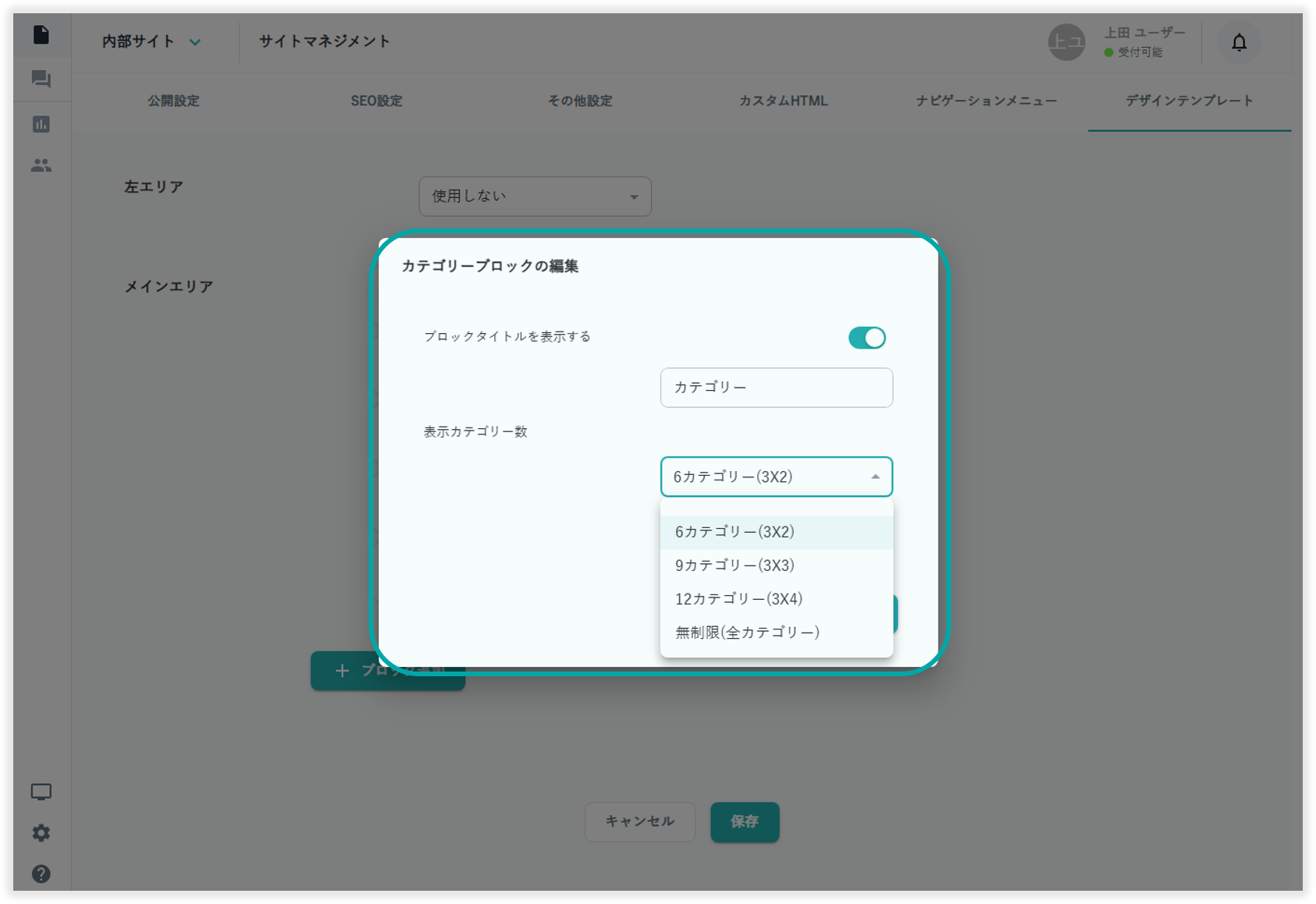Image resolution: width=1316 pixels, height=904 pixels.
Task: Click the 上田 ユーザー avatar
Action: click(1066, 42)
